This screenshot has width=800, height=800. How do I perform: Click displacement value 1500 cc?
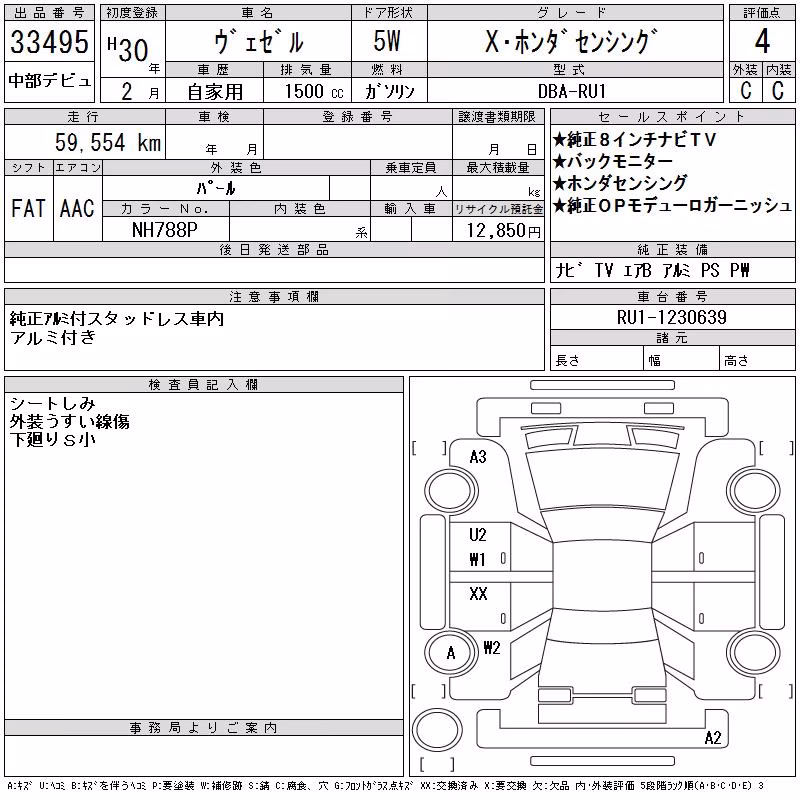pyautogui.click(x=314, y=91)
